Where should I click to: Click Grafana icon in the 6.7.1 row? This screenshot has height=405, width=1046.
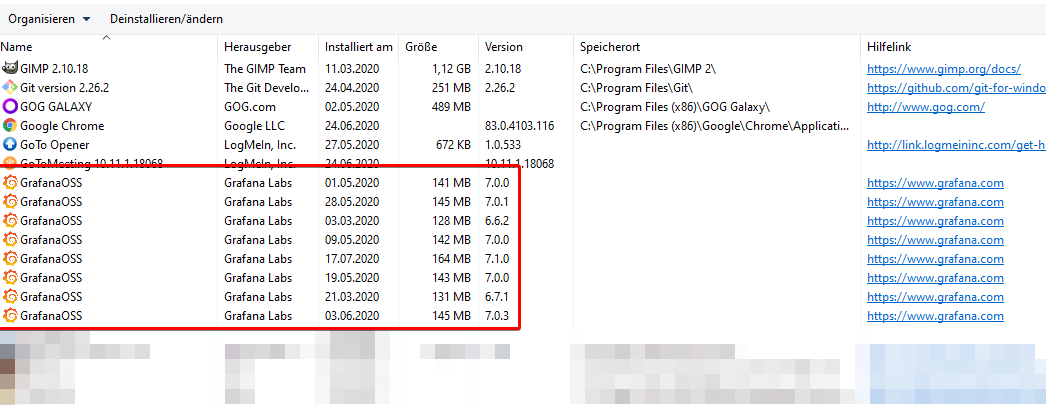click(x=9, y=296)
